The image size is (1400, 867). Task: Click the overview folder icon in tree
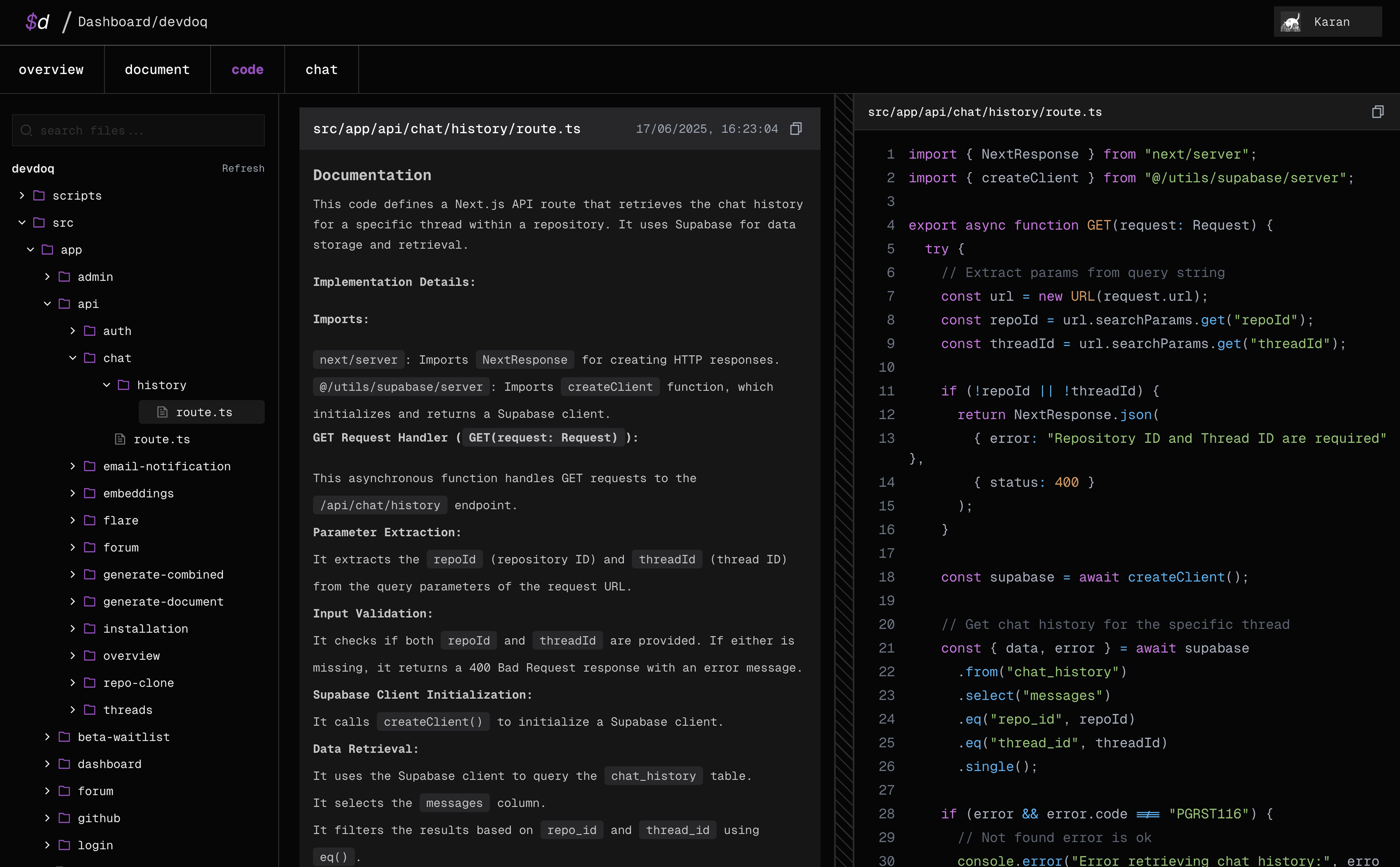click(x=89, y=655)
